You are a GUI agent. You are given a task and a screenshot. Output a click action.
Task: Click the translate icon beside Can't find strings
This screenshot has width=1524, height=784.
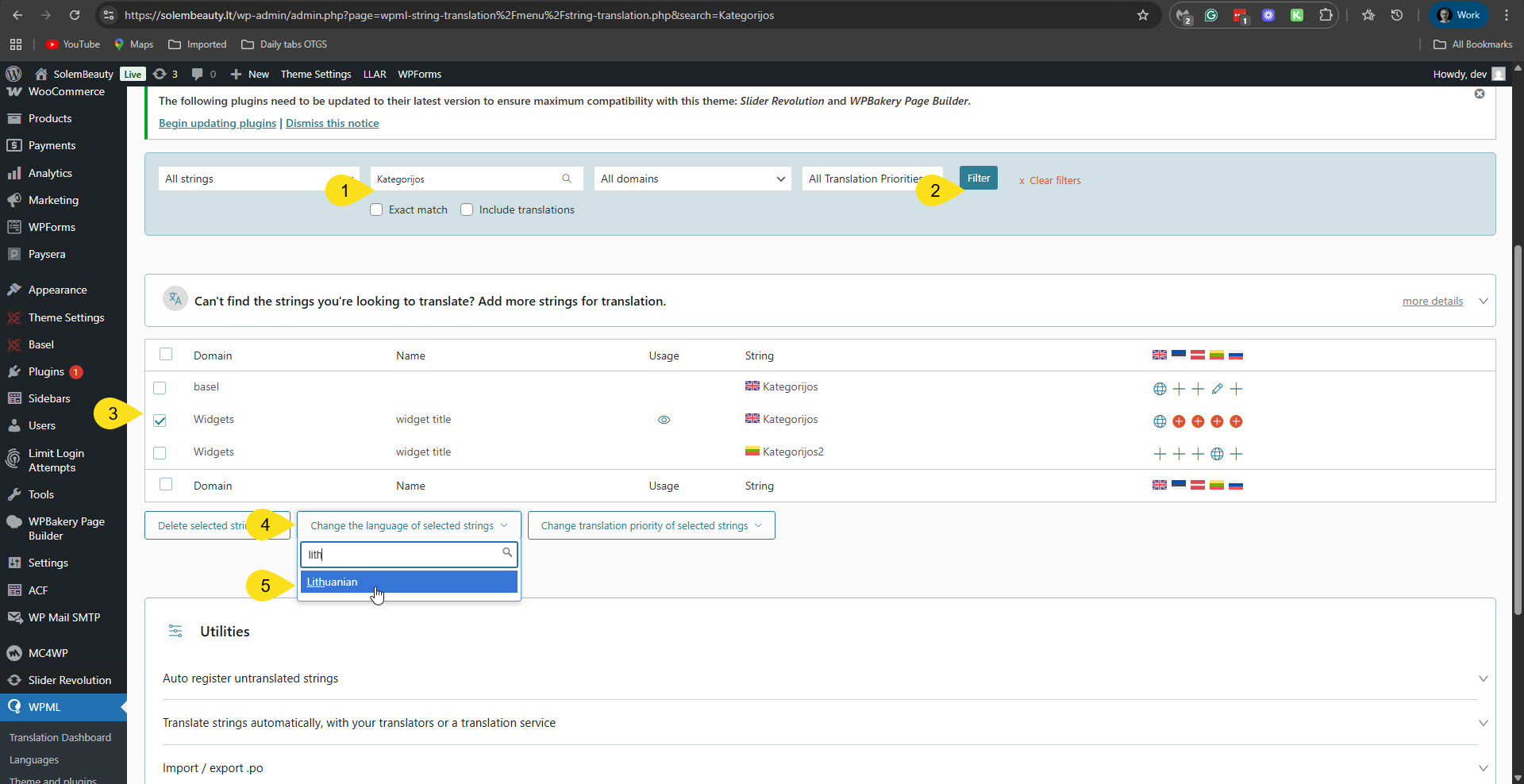coord(175,299)
